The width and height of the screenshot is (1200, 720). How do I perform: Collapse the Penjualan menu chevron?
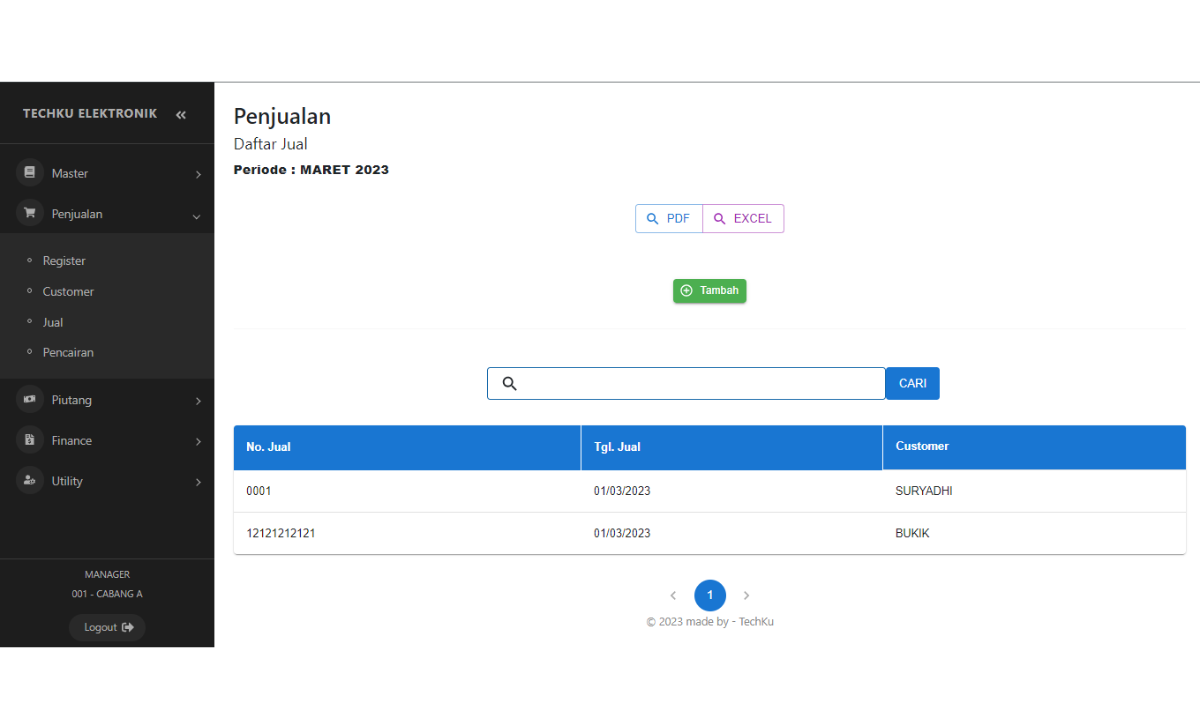tap(196, 216)
